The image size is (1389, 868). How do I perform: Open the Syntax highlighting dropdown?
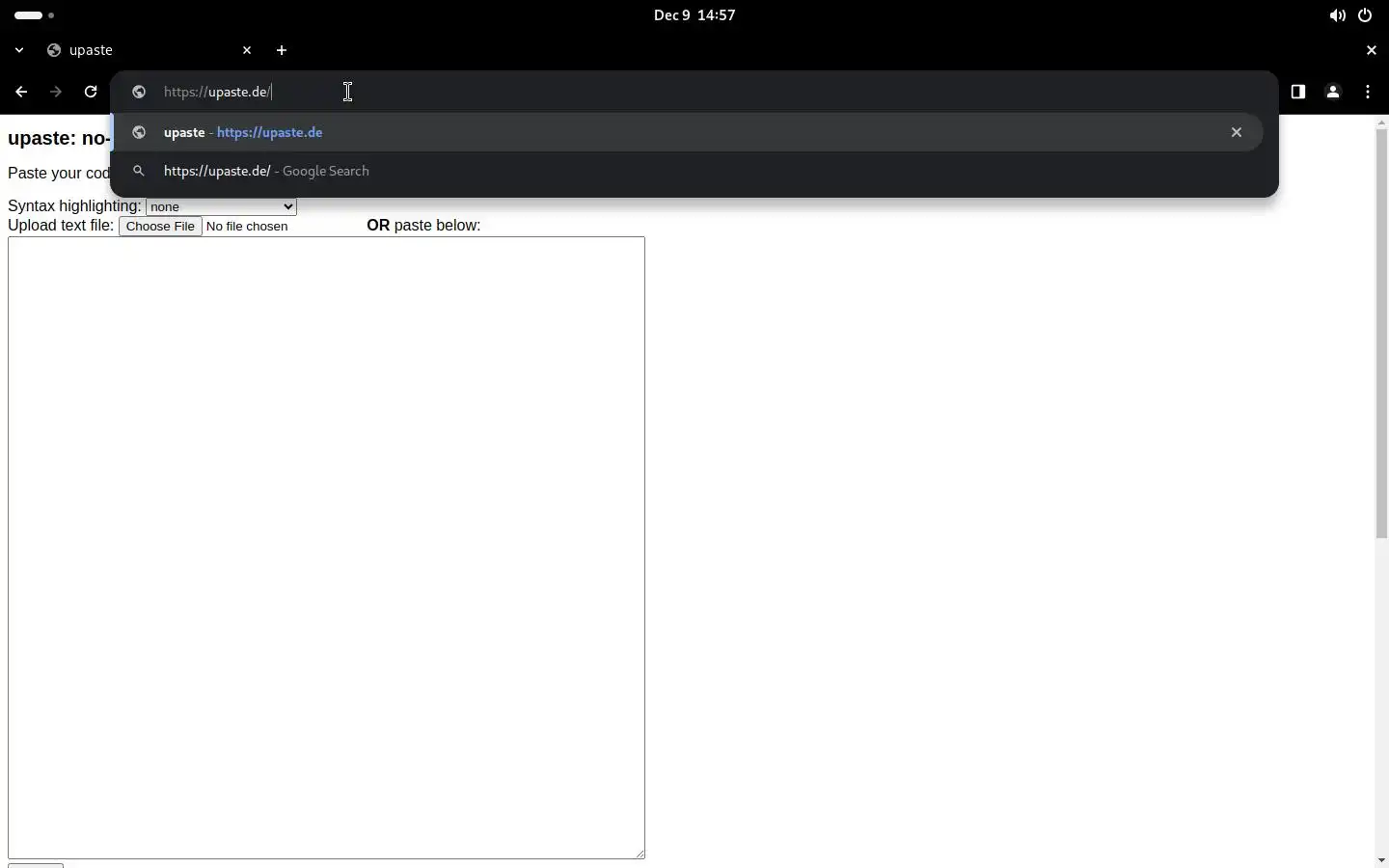coord(222,206)
